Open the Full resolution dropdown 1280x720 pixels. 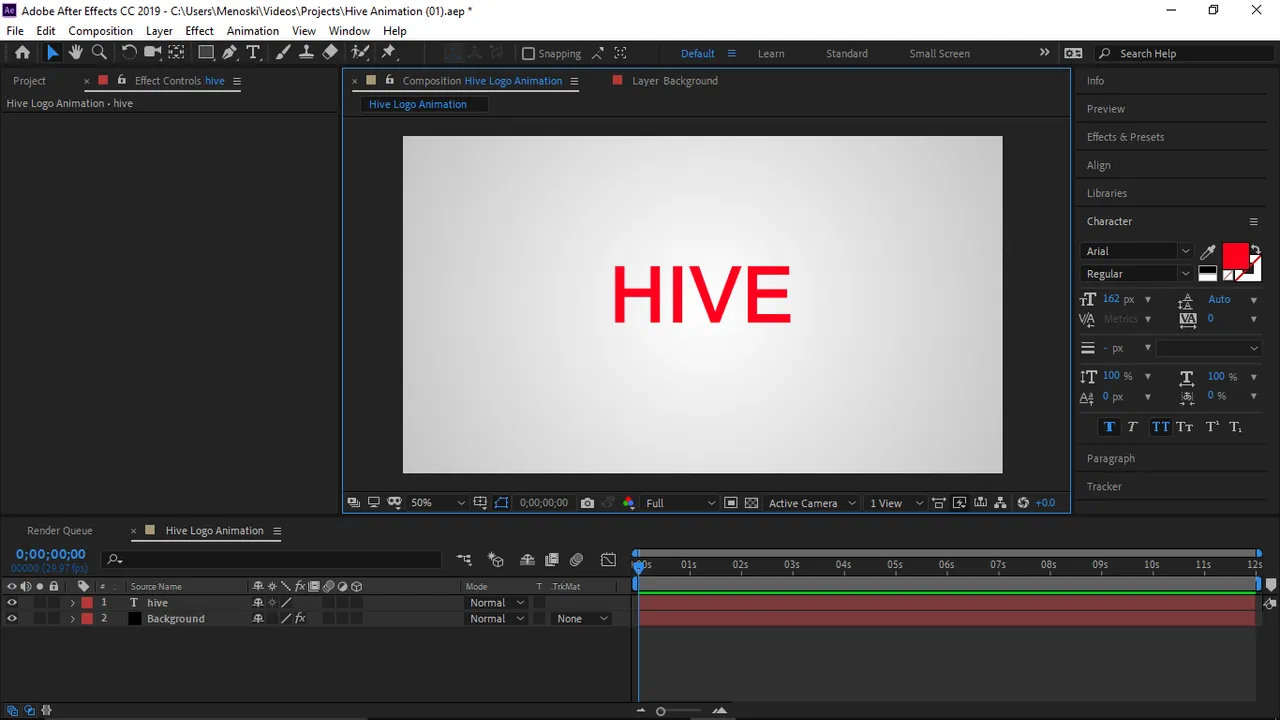pos(680,503)
